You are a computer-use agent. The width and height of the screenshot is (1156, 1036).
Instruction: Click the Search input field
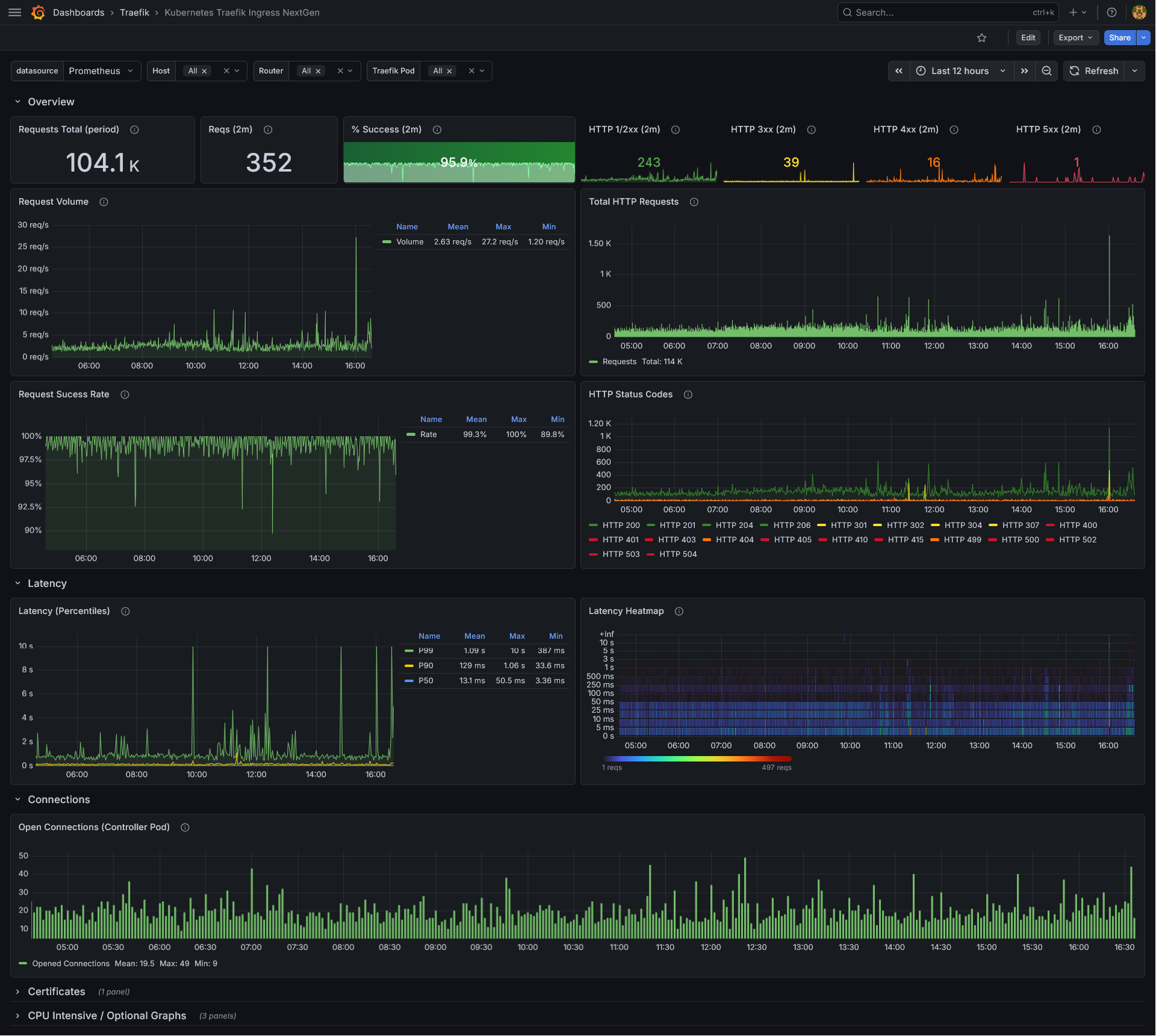tap(948, 12)
